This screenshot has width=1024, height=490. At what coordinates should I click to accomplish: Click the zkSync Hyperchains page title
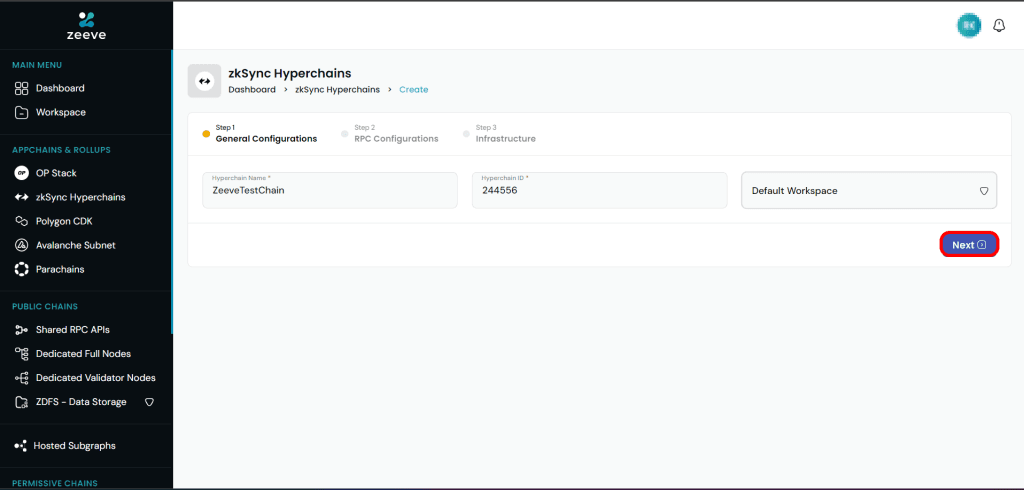pos(290,73)
